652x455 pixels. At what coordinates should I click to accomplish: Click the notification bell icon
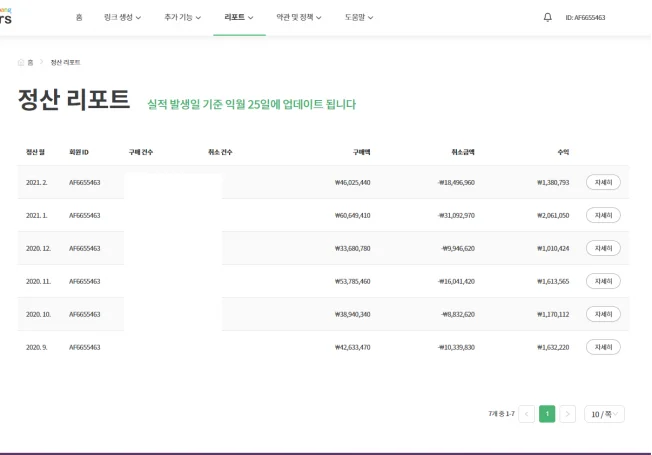547,17
